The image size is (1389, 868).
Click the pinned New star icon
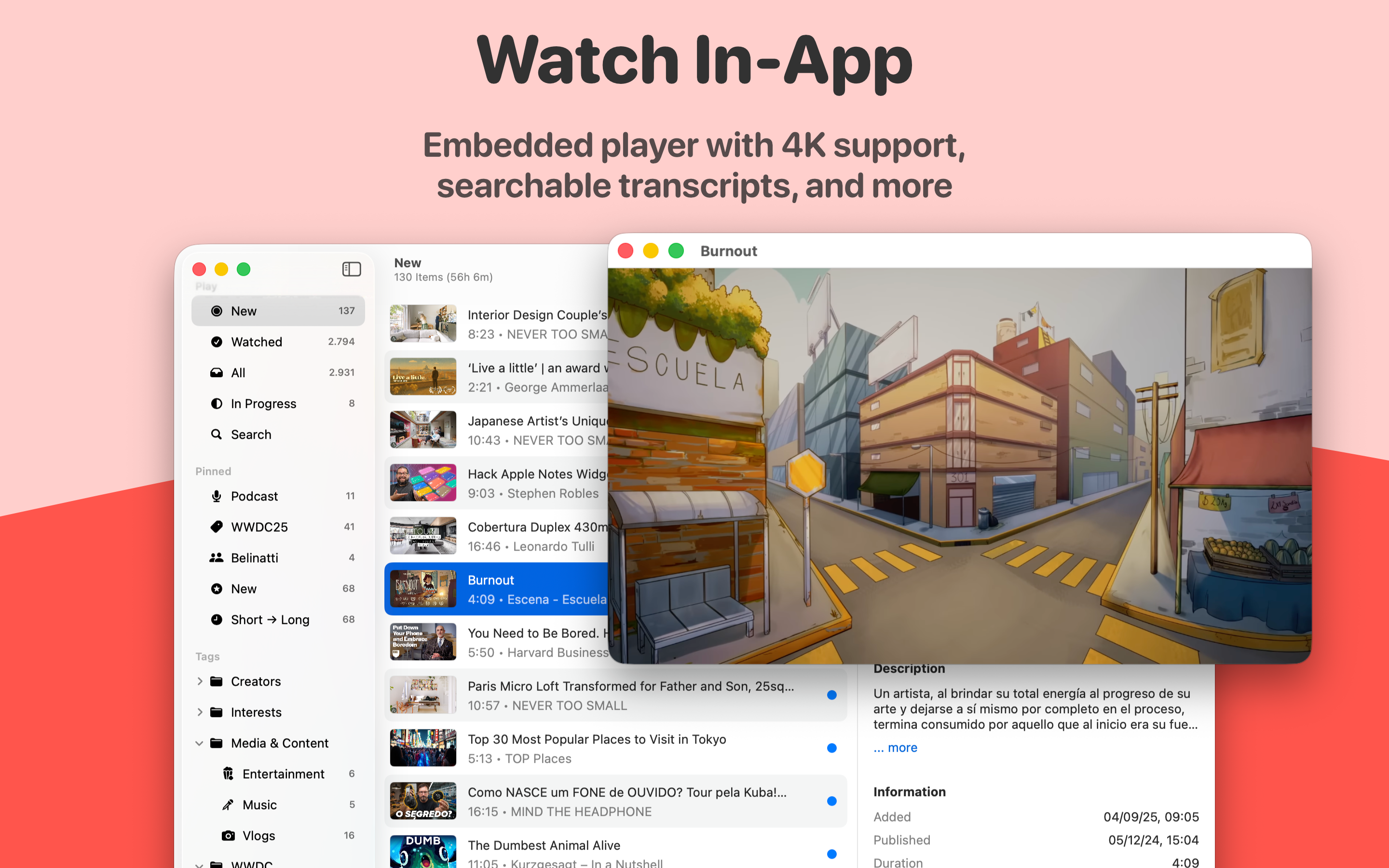217,589
